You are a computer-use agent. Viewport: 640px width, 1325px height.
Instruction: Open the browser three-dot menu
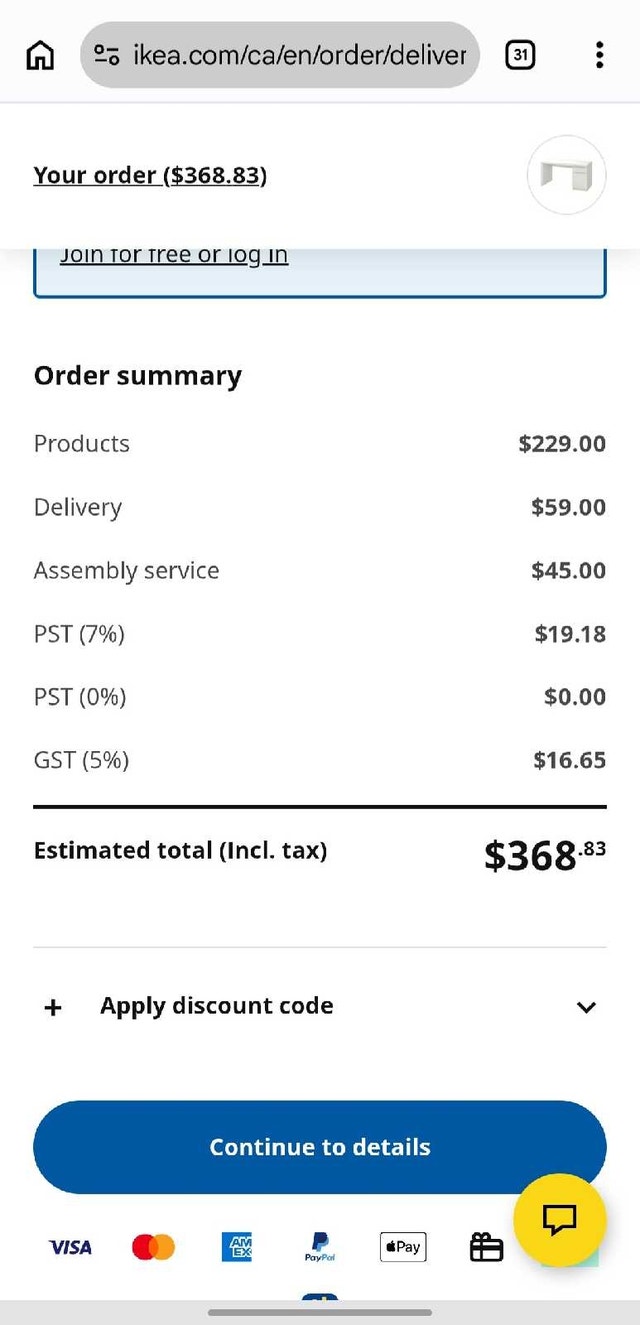pos(599,55)
